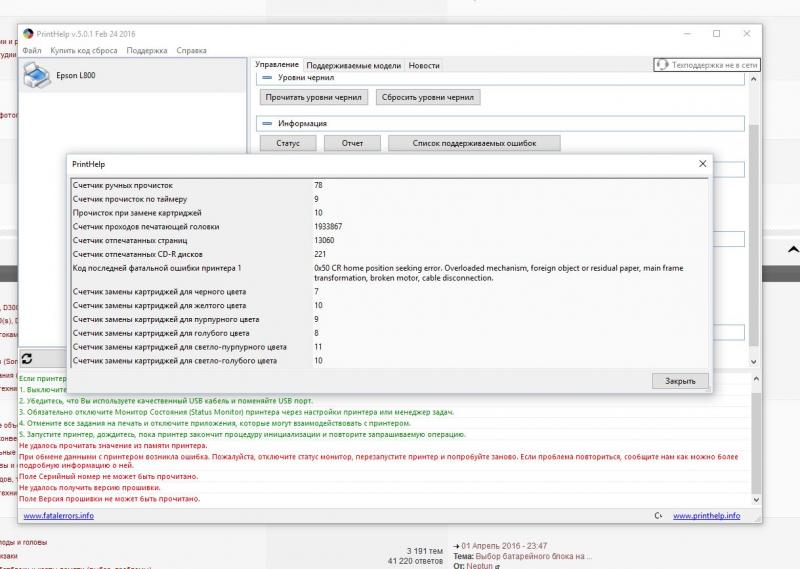Switch to the Новости tab
Screen dimensions: 800x569
coord(424,66)
